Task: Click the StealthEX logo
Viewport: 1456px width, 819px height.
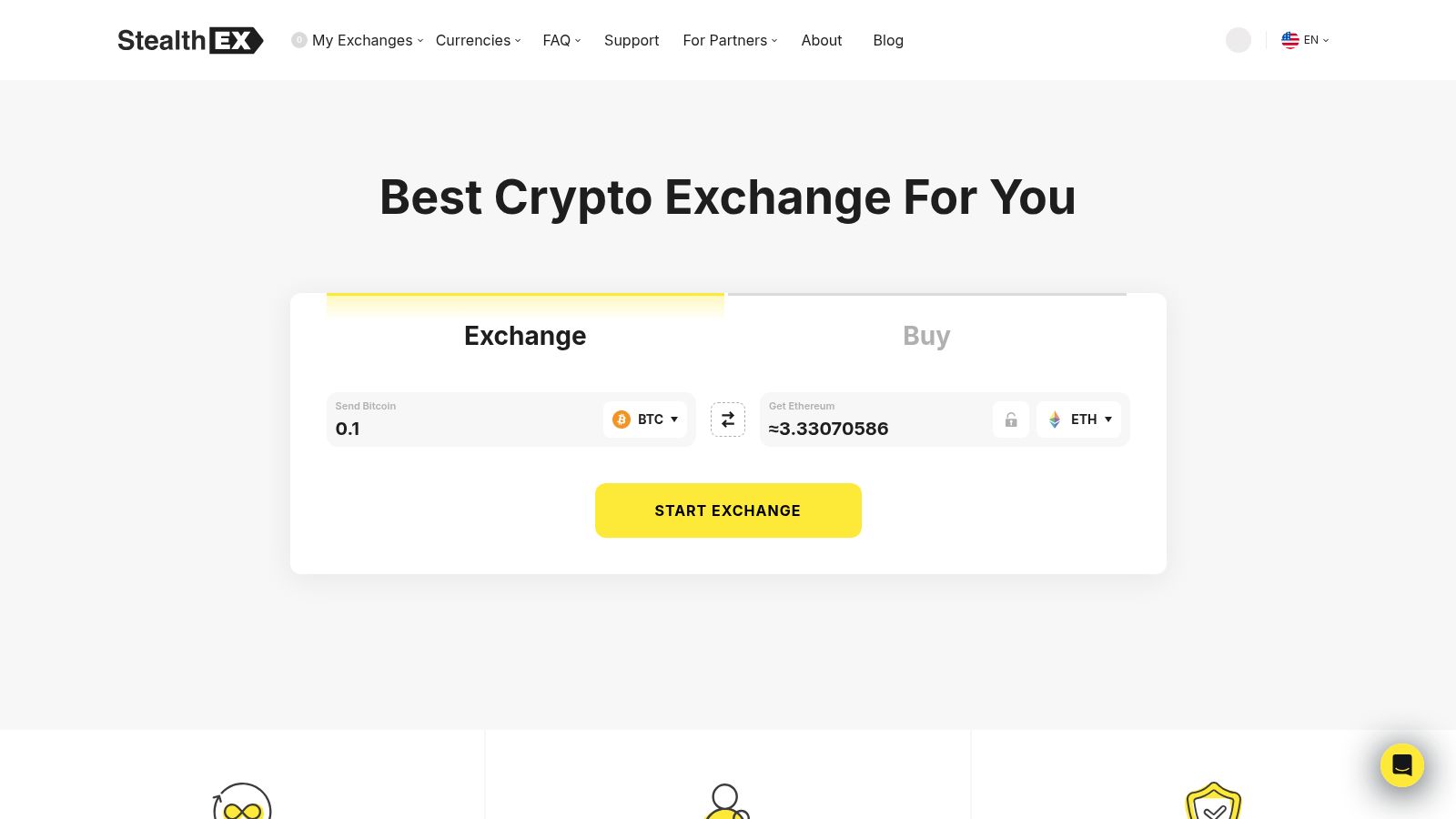Action: point(190,40)
